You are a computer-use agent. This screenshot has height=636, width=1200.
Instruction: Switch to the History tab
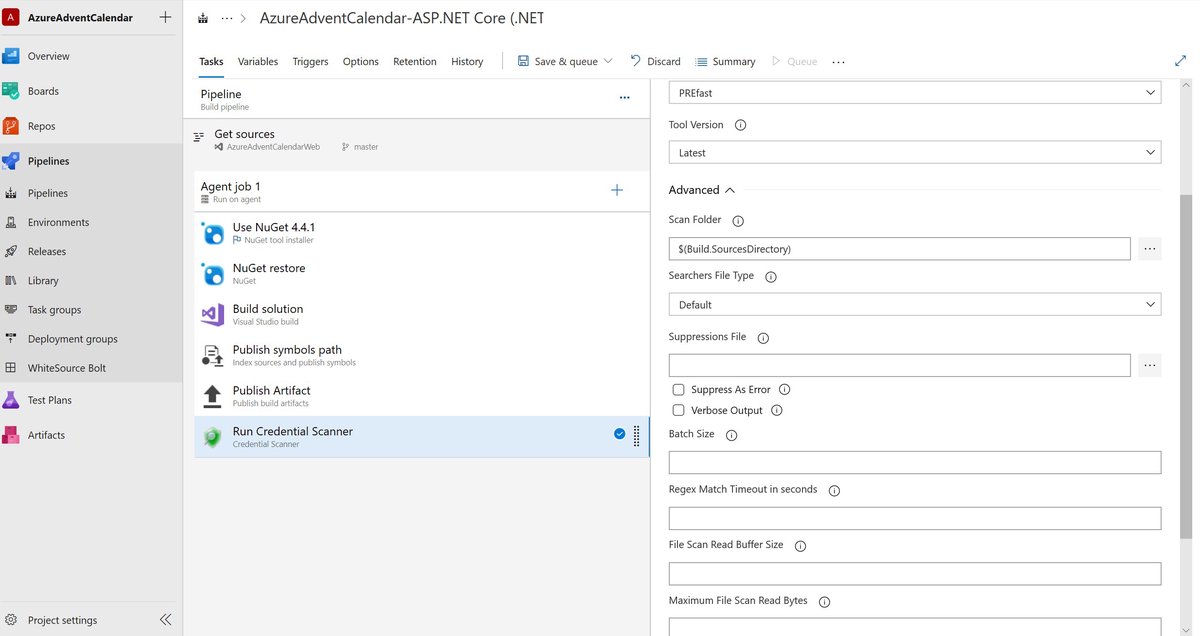coord(467,61)
